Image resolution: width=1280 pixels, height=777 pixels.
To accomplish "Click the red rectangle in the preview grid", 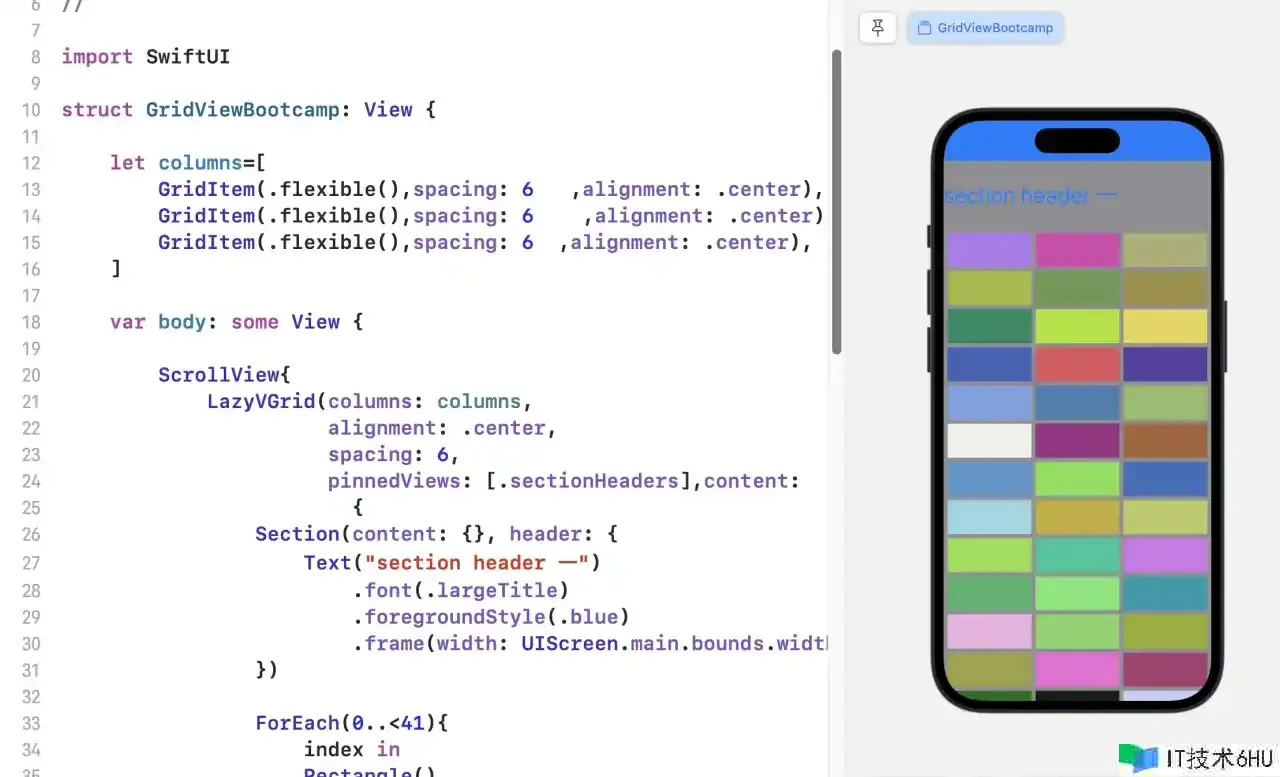I will tap(1077, 364).
